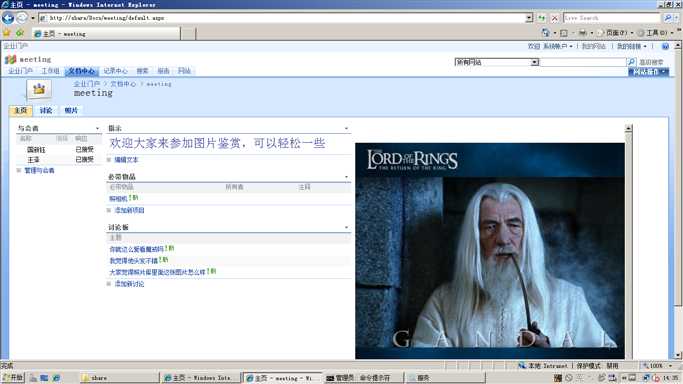Click the IE Back arrow button

tap(8, 18)
